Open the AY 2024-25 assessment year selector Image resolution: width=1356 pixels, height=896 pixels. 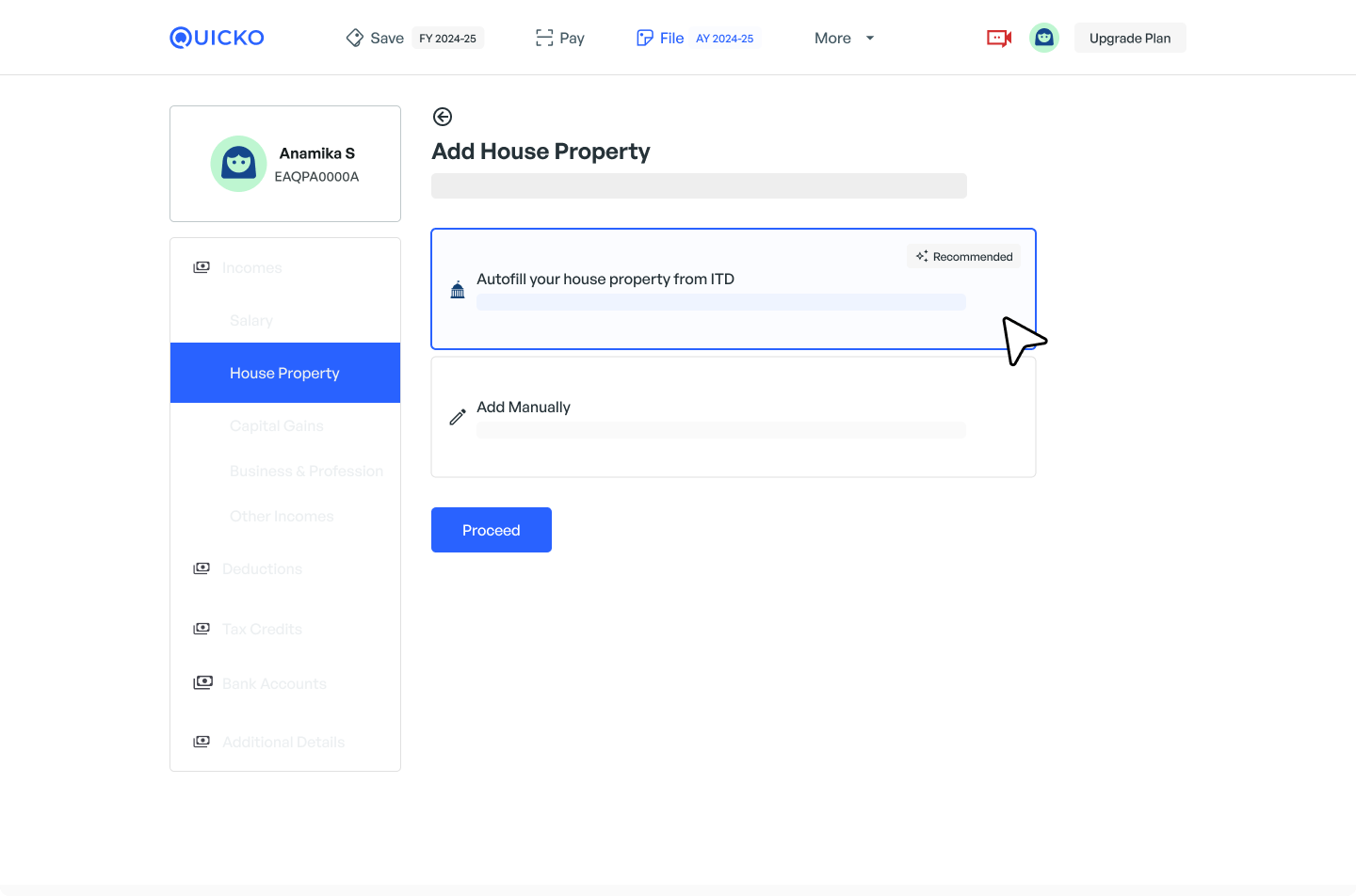tap(724, 39)
